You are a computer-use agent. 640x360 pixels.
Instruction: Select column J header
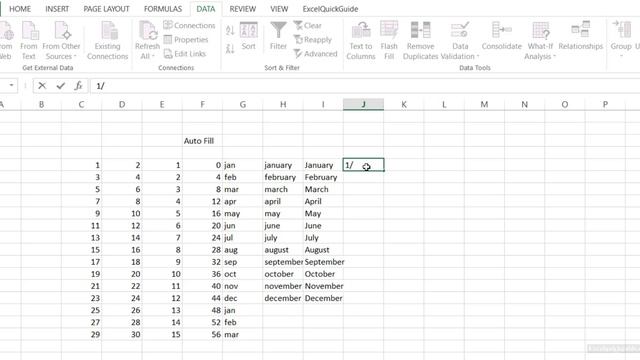(363, 104)
